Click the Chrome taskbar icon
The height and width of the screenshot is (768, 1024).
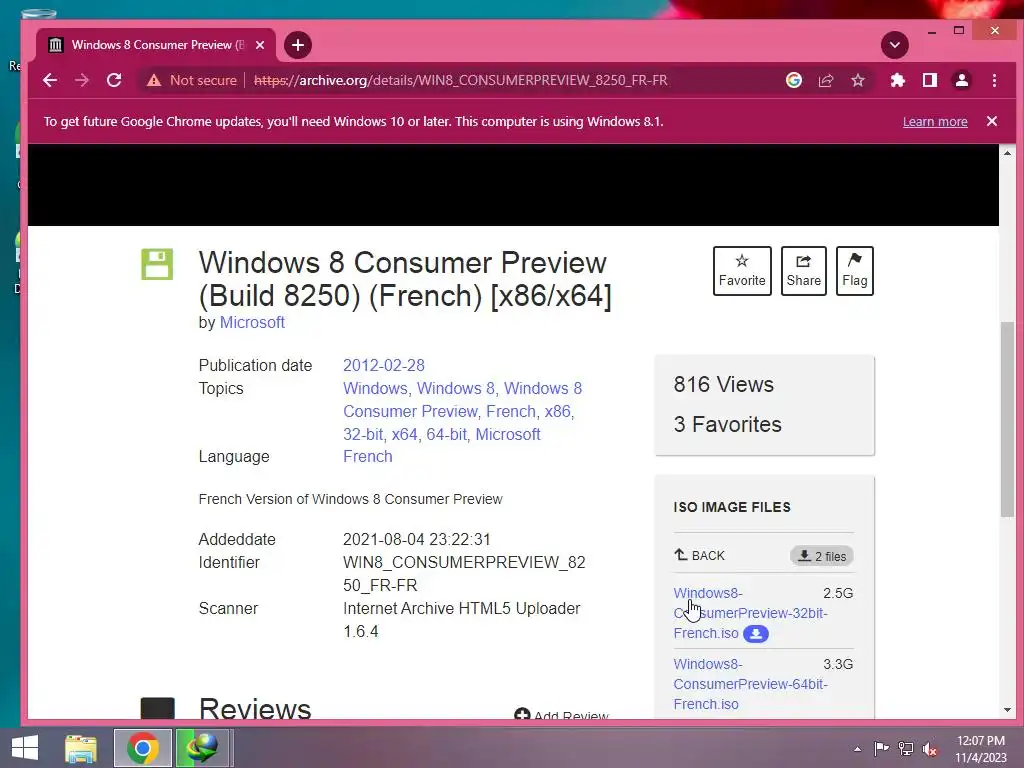point(143,748)
